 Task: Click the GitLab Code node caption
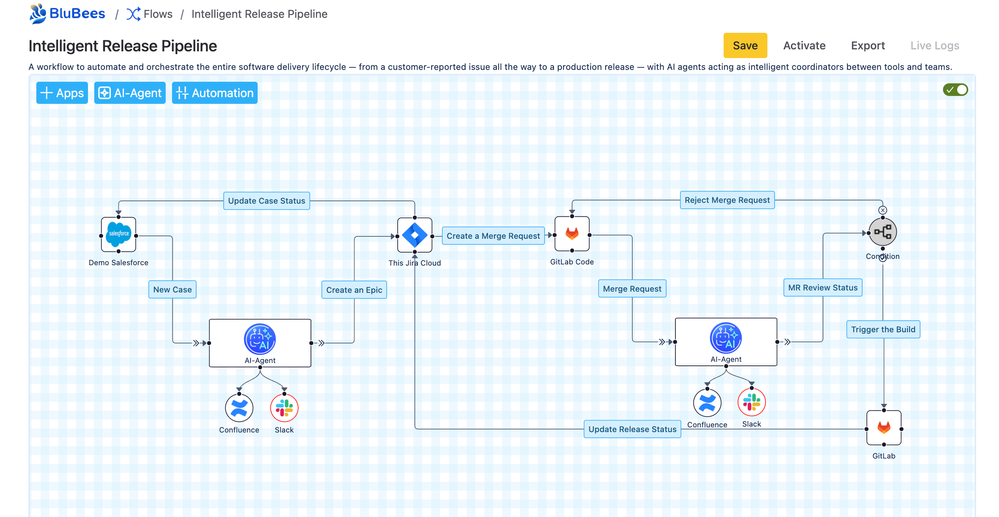(x=572, y=262)
